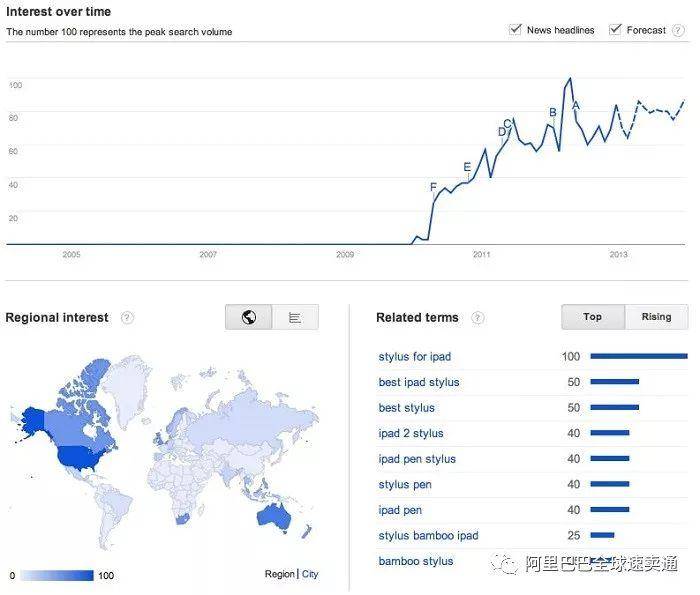Click news headline marker A on graph
The image size is (700, 595).
point(576,106)
